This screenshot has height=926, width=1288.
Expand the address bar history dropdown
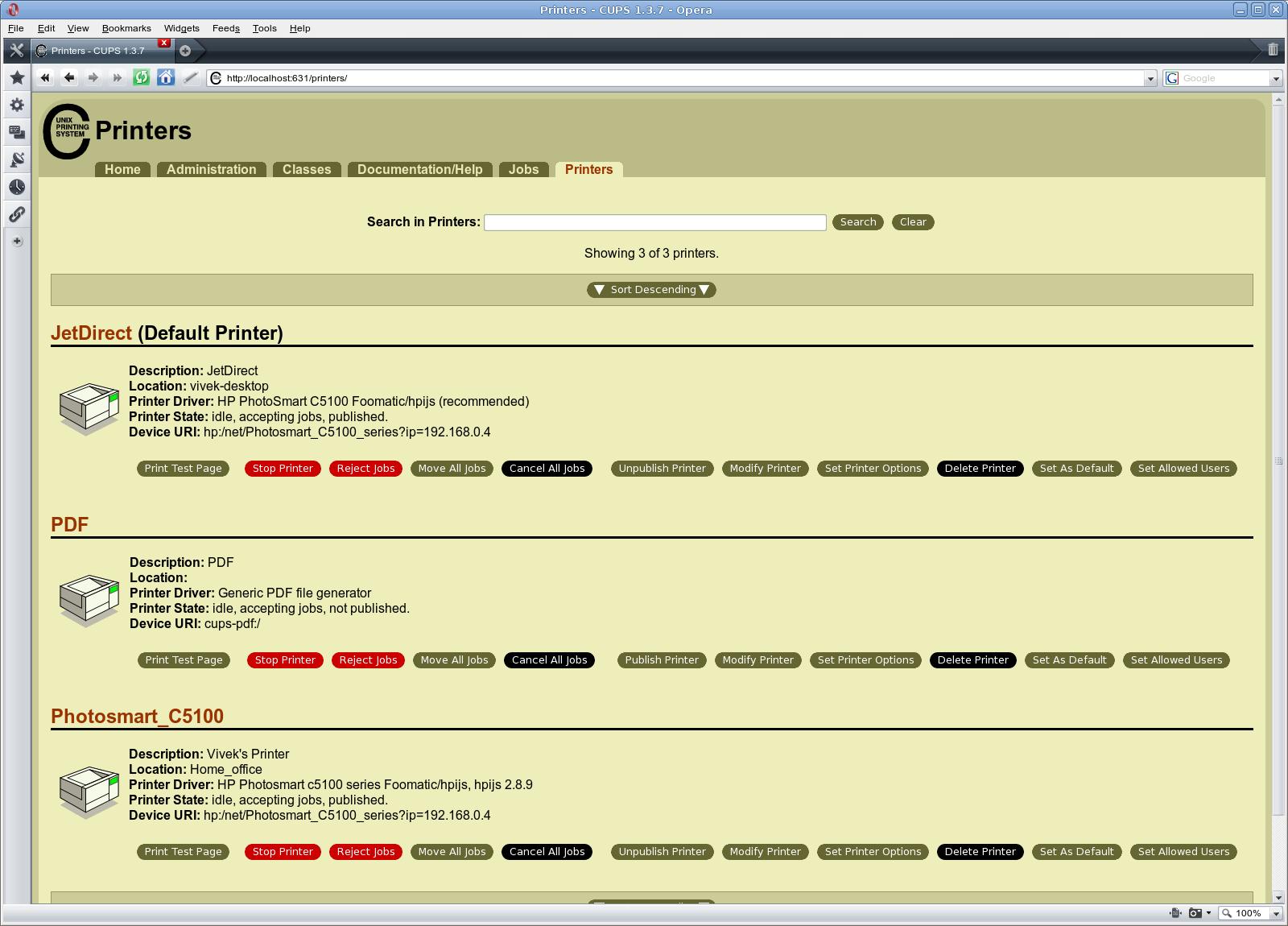click(1150, 78)
